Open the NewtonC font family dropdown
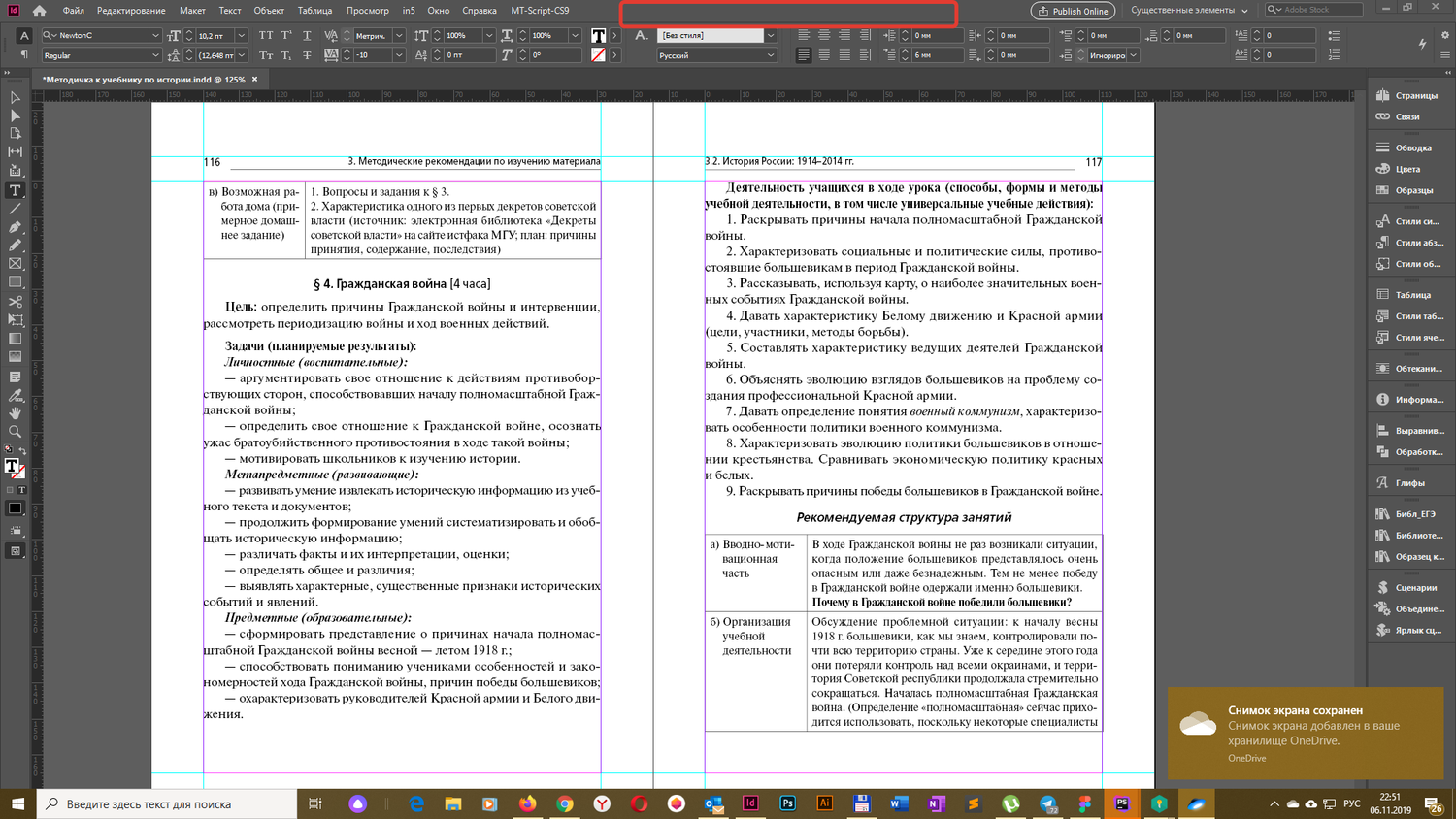This screenshot has width=1456, height=819. (154, 36)
